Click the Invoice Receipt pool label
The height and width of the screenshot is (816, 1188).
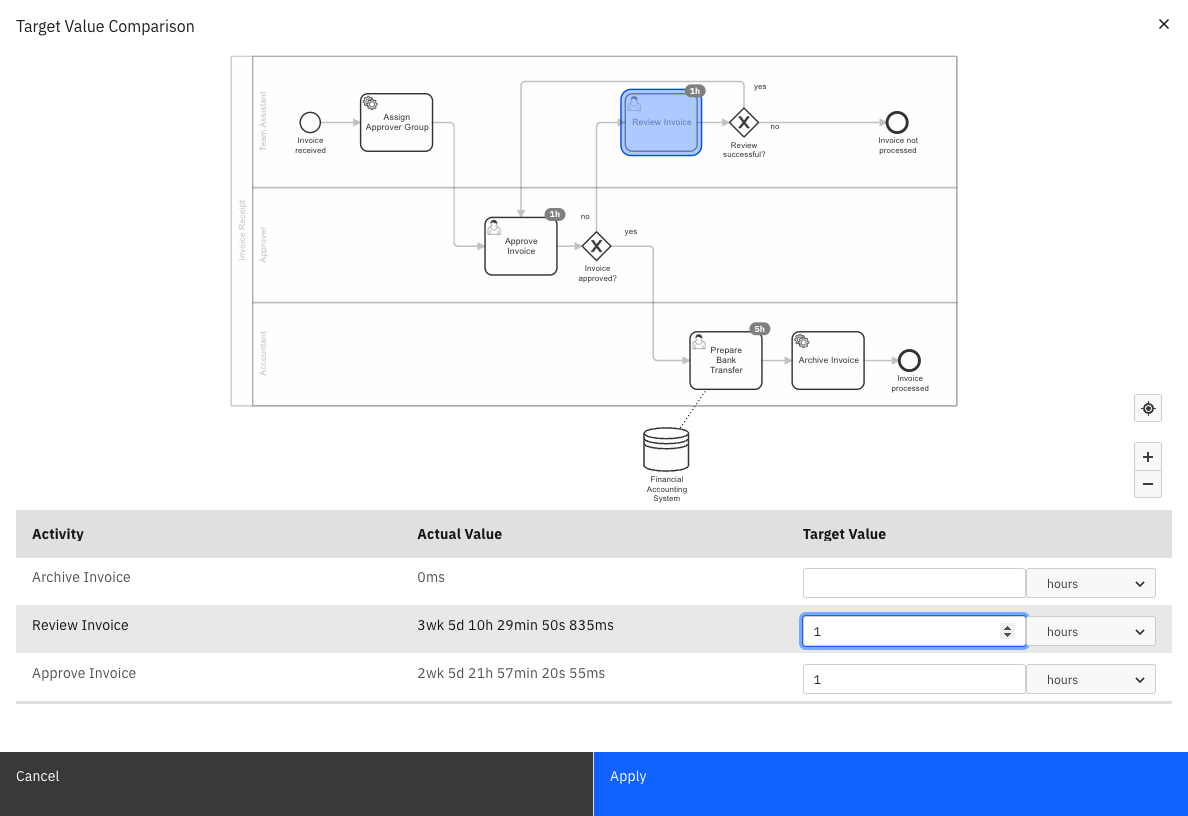click(242, 230)
